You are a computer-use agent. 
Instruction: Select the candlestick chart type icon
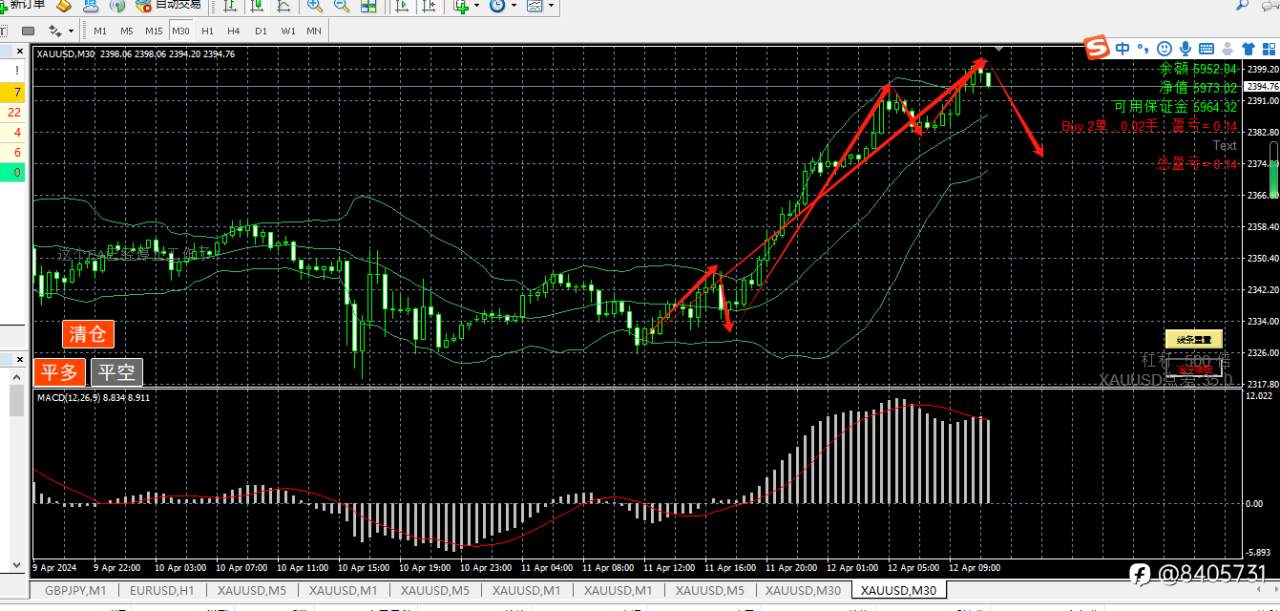coord(257,6)
